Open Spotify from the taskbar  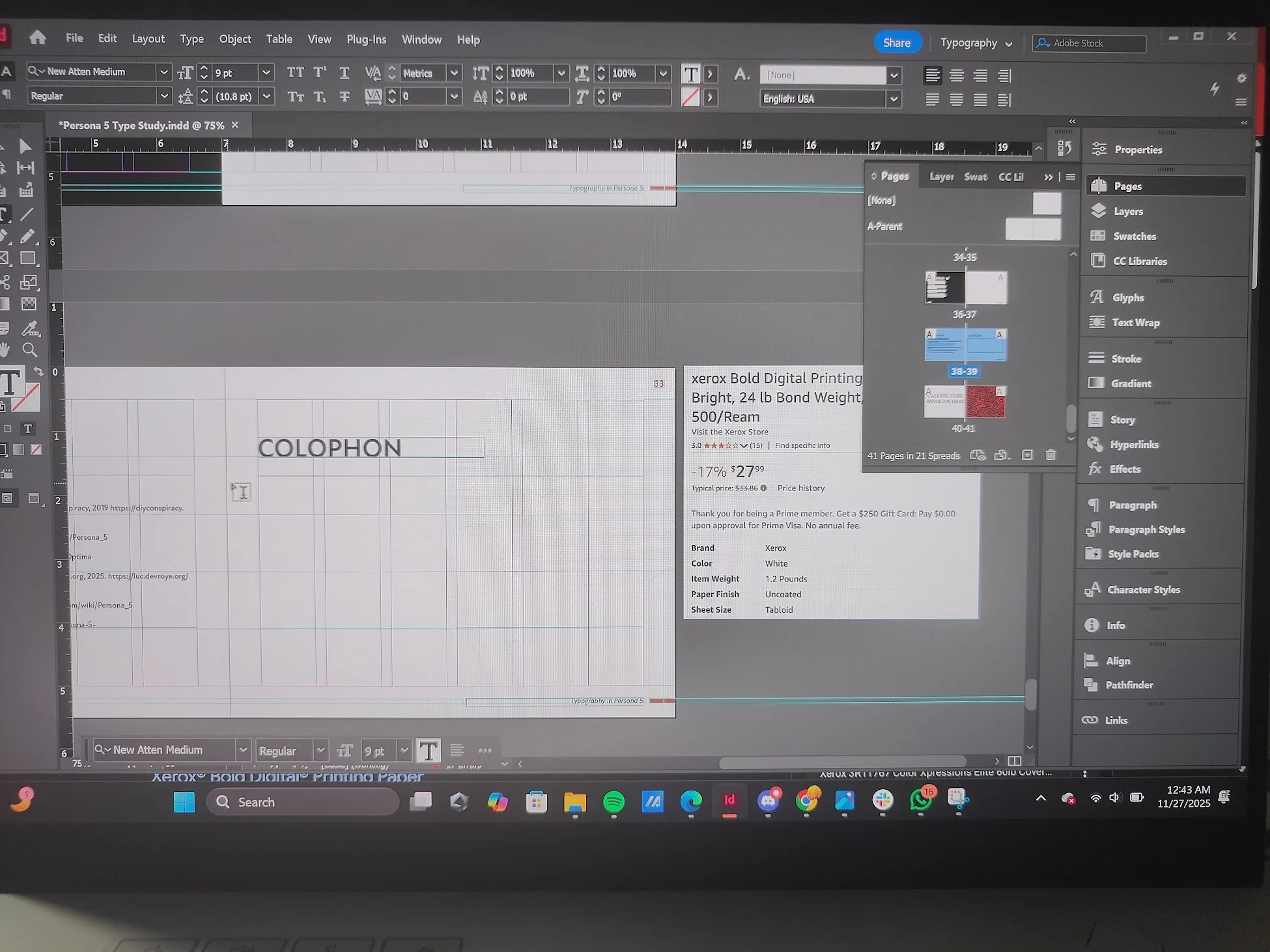coord(614,802)
